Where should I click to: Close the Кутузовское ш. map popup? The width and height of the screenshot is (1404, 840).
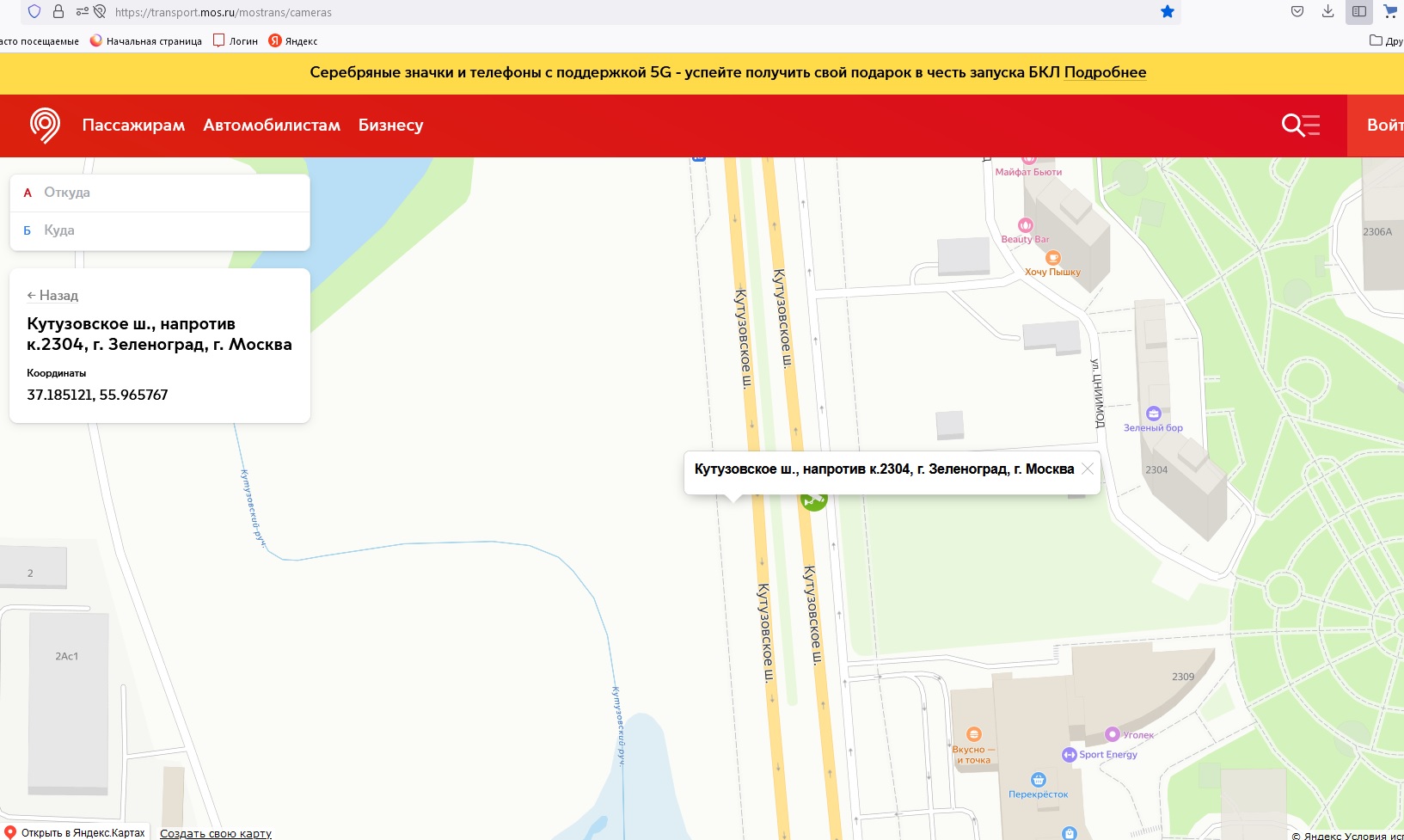click(1087, 469)
